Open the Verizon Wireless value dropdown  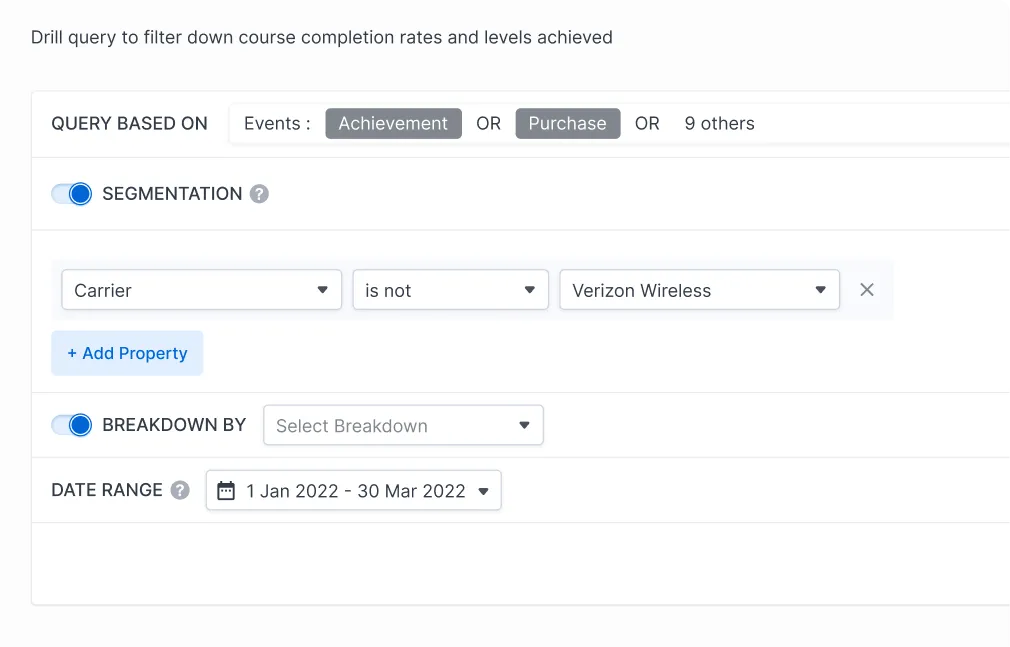pyautogui.click(x=698, y=290)
